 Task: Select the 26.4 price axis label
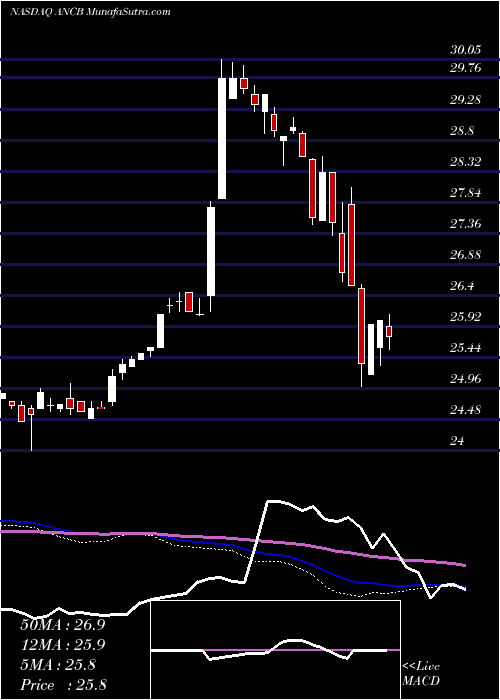[462, 286]
